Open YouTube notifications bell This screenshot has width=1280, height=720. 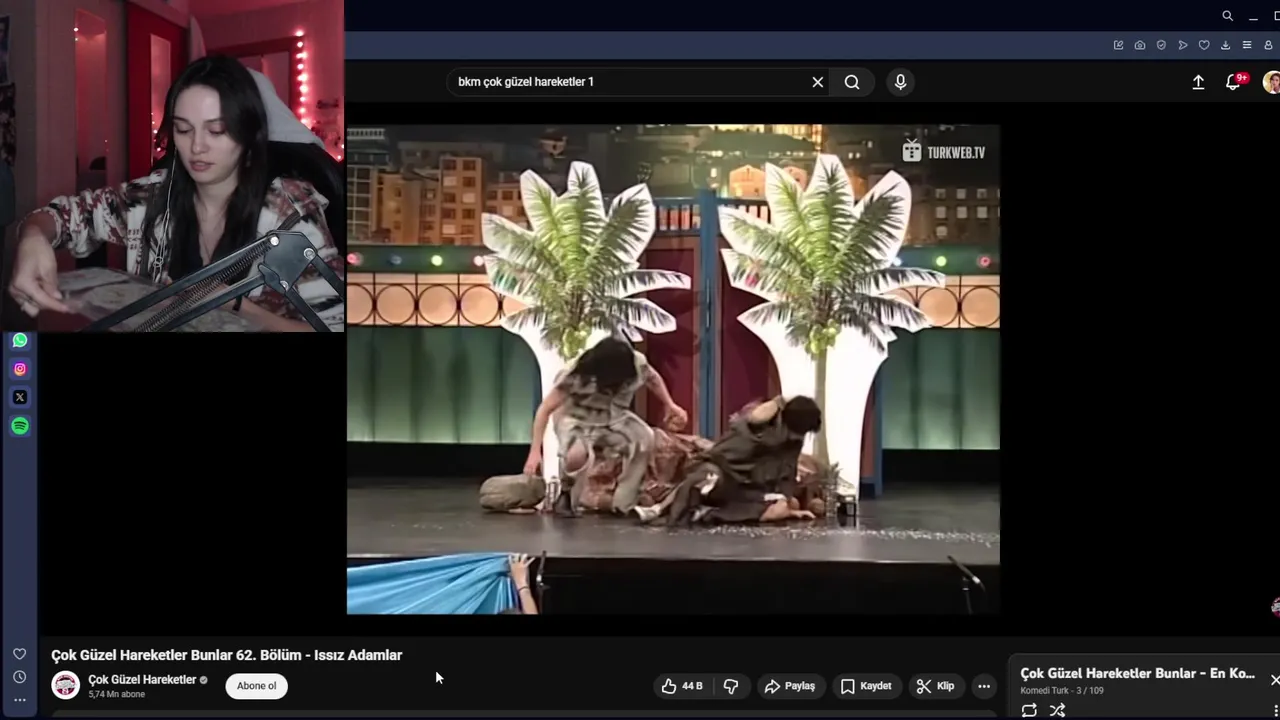[x=1234, y=82]
